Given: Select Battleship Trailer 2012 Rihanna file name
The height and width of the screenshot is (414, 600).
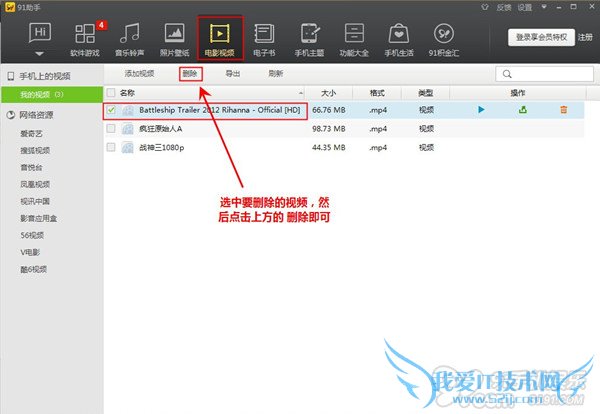Looking at the screenshot, I should coord(220,110).
